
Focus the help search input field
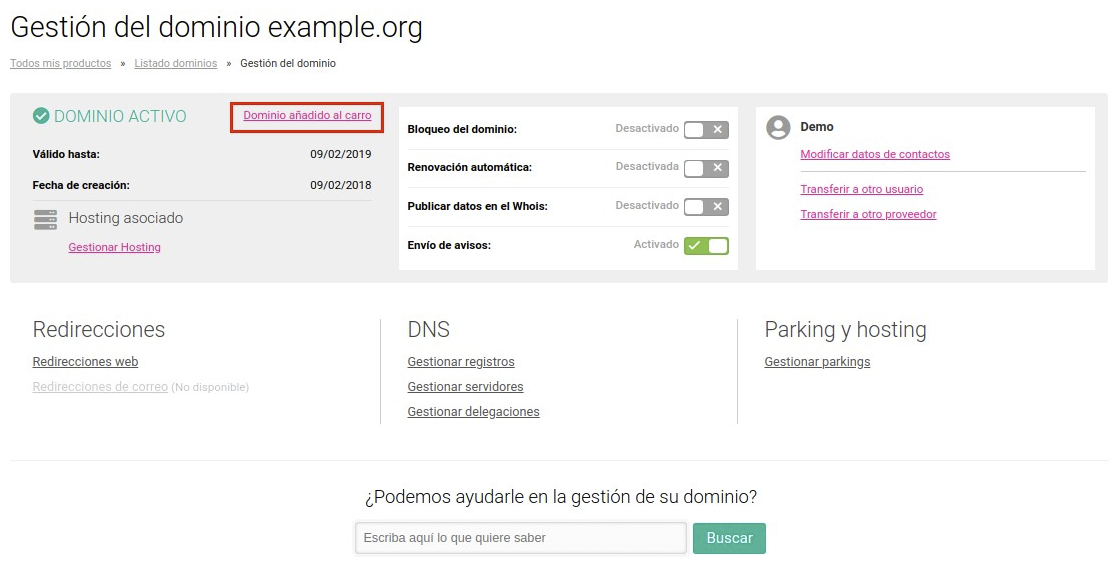coord(521,538)
